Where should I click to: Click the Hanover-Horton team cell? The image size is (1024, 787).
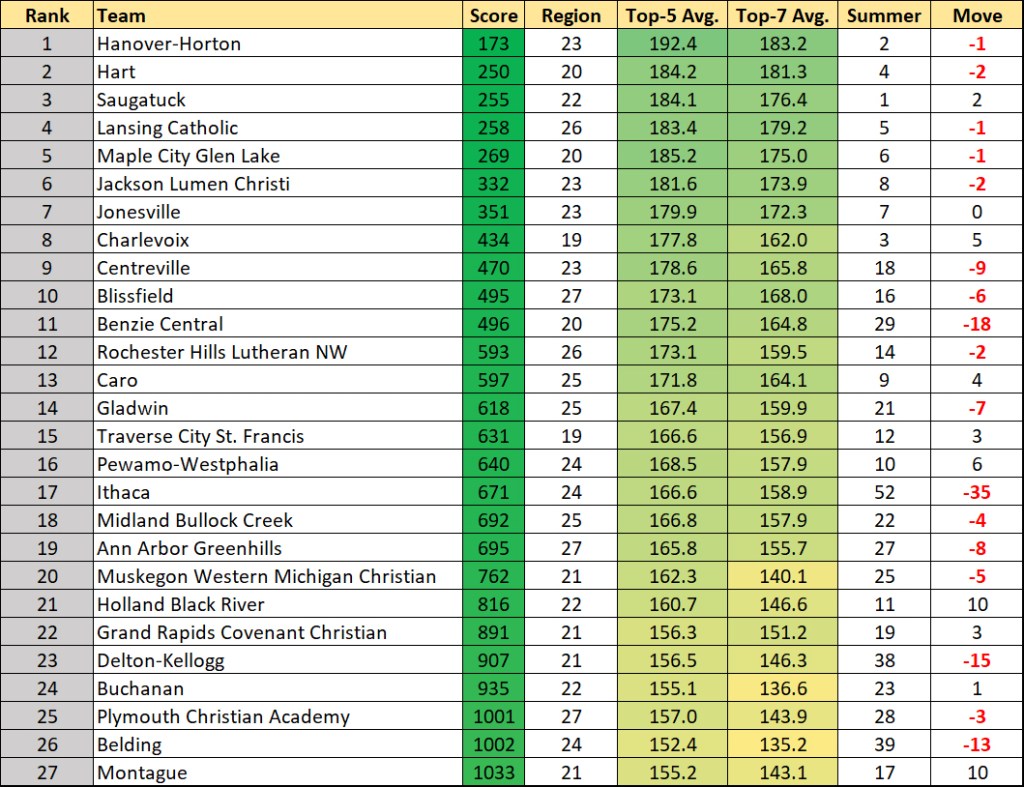(278, 44)
